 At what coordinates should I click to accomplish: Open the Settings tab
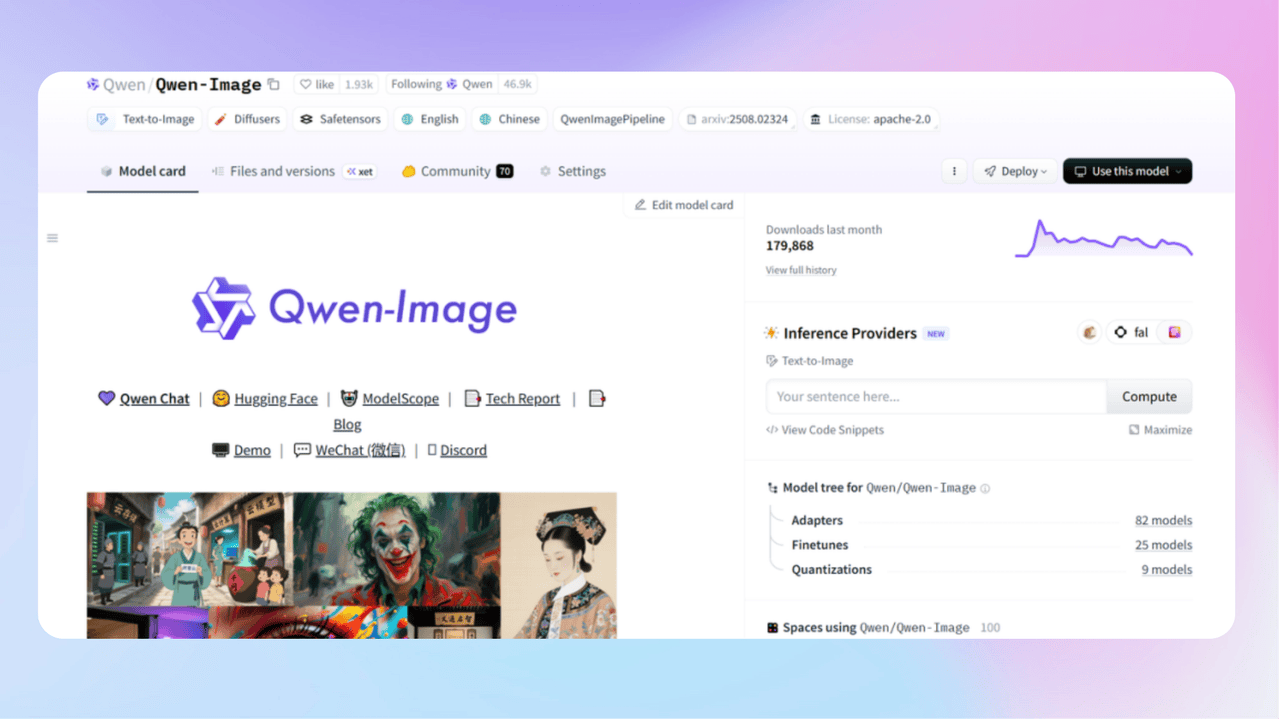pyautogui.click(x=573, y=171)
